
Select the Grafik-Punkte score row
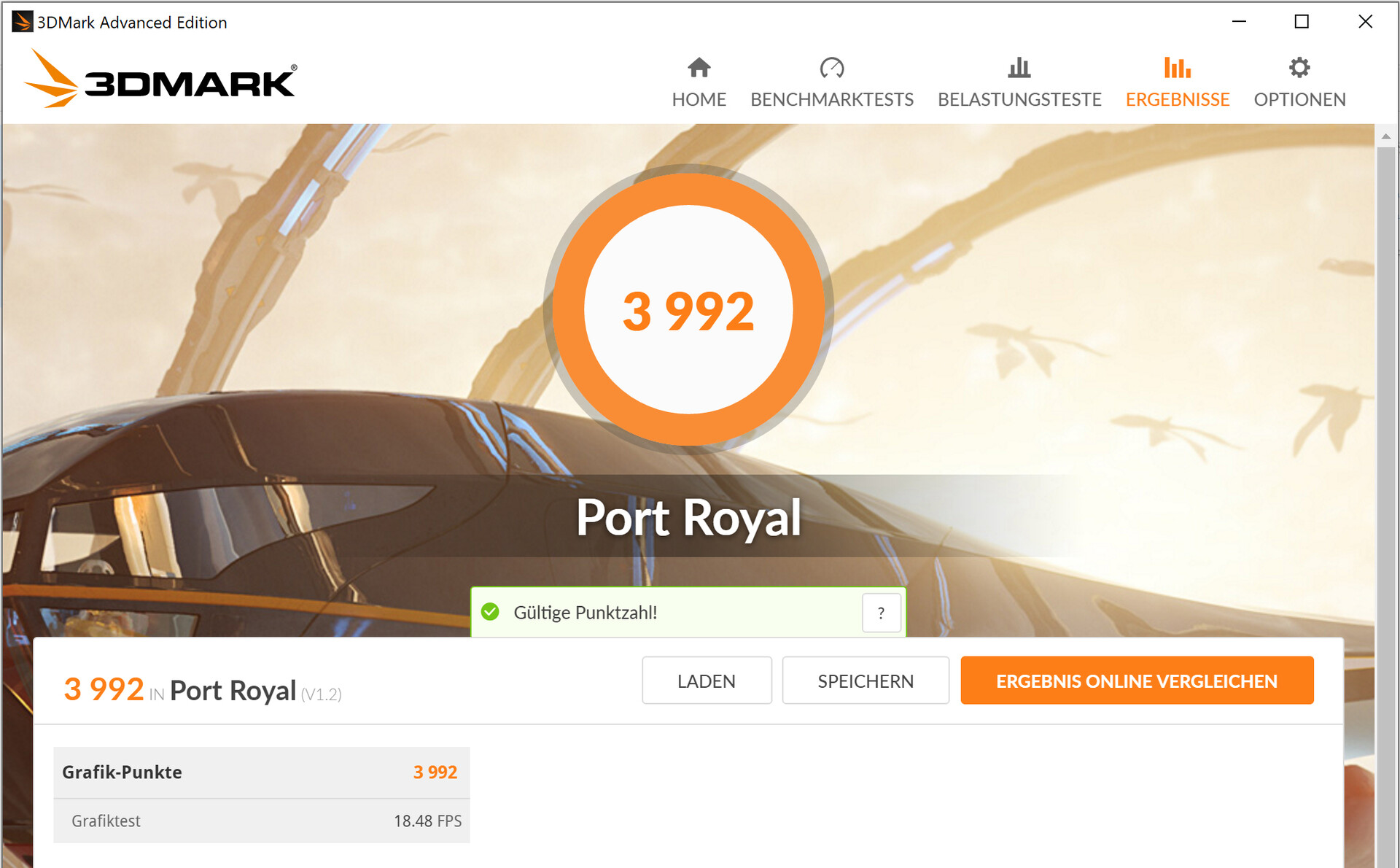[x=262, y=772]
